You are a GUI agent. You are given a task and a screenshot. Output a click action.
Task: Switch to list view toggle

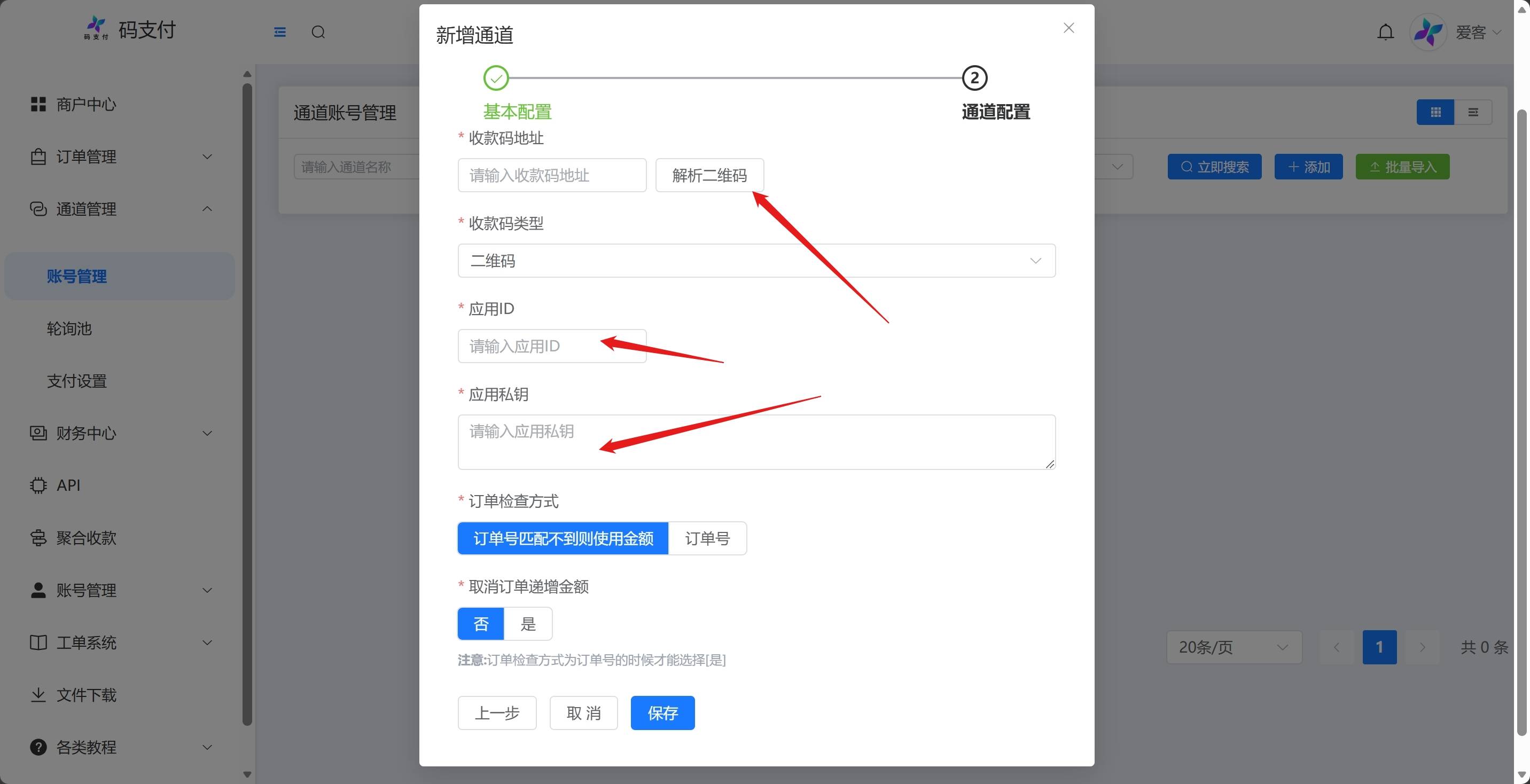tap(1473, 112)
